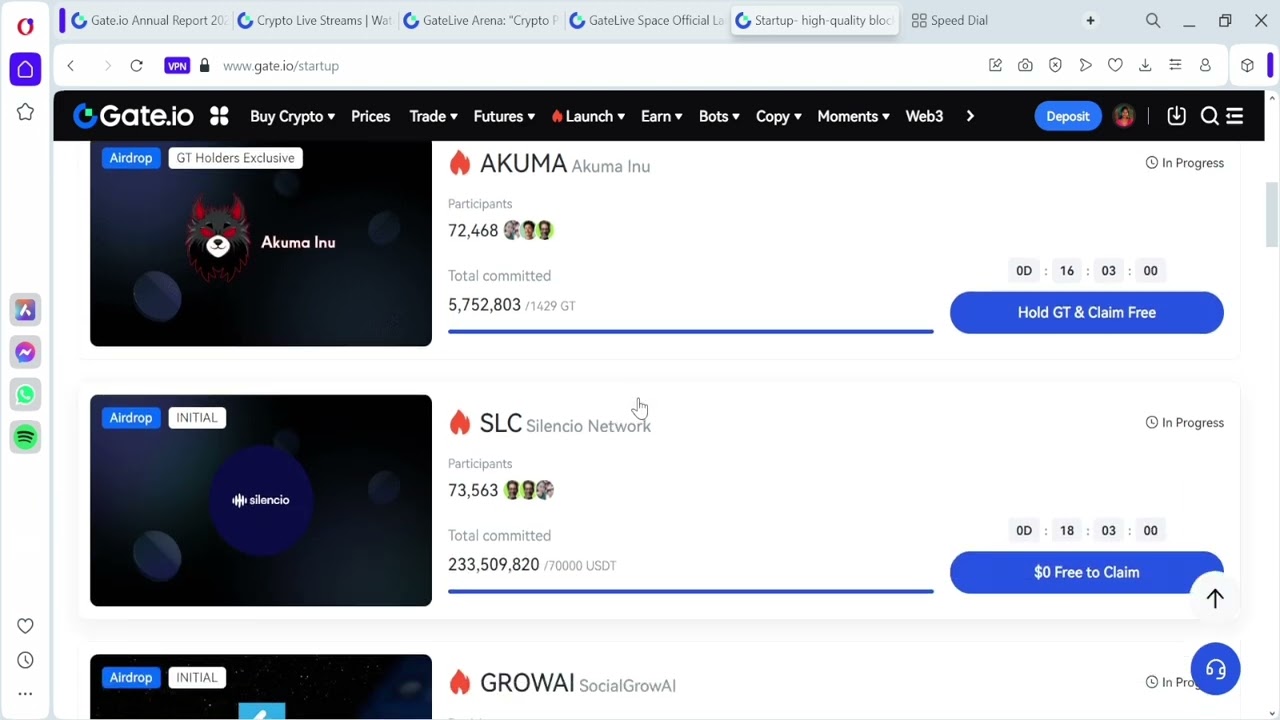Expand the Launch dropdown menu
The width and height of the screenshot is (1280, 720).
(588, 116)
